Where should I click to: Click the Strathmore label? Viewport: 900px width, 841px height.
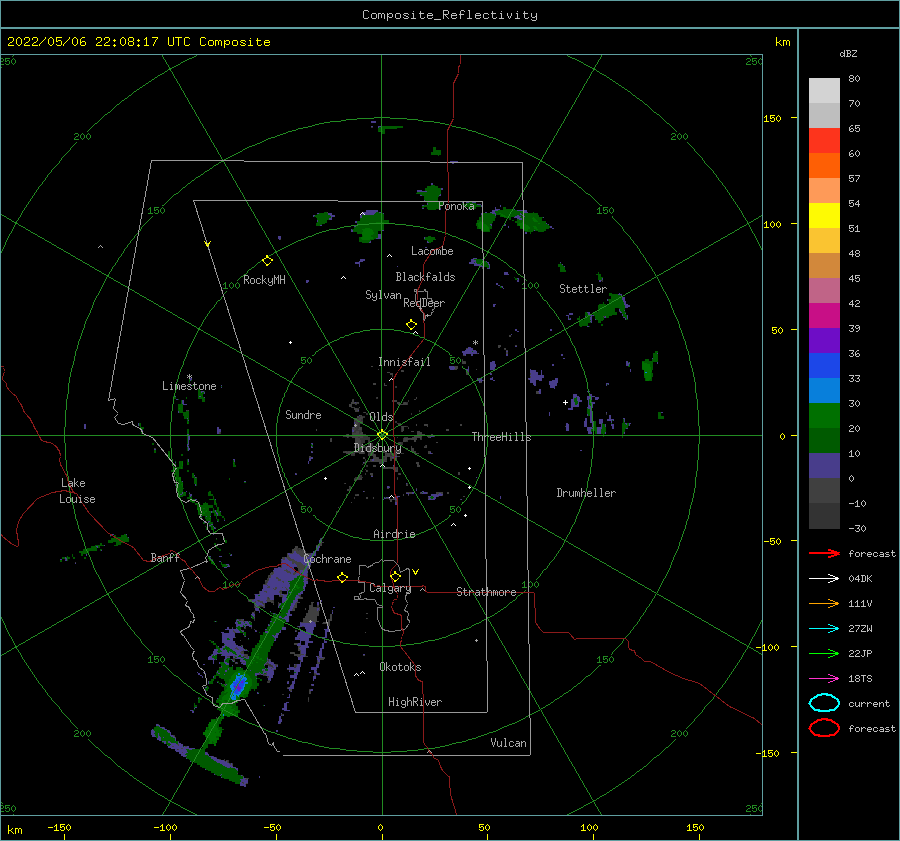pyautogui.click(x=486, y=592)
